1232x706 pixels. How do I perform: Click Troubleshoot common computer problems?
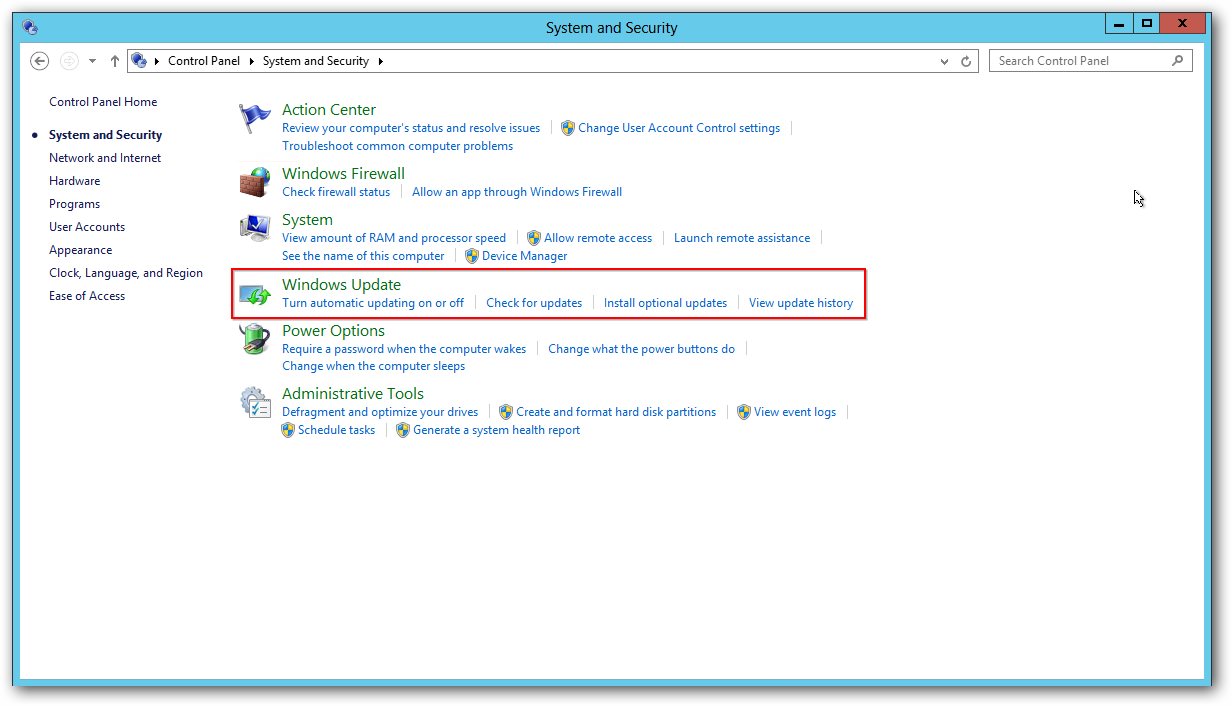(x=398, y=146)
